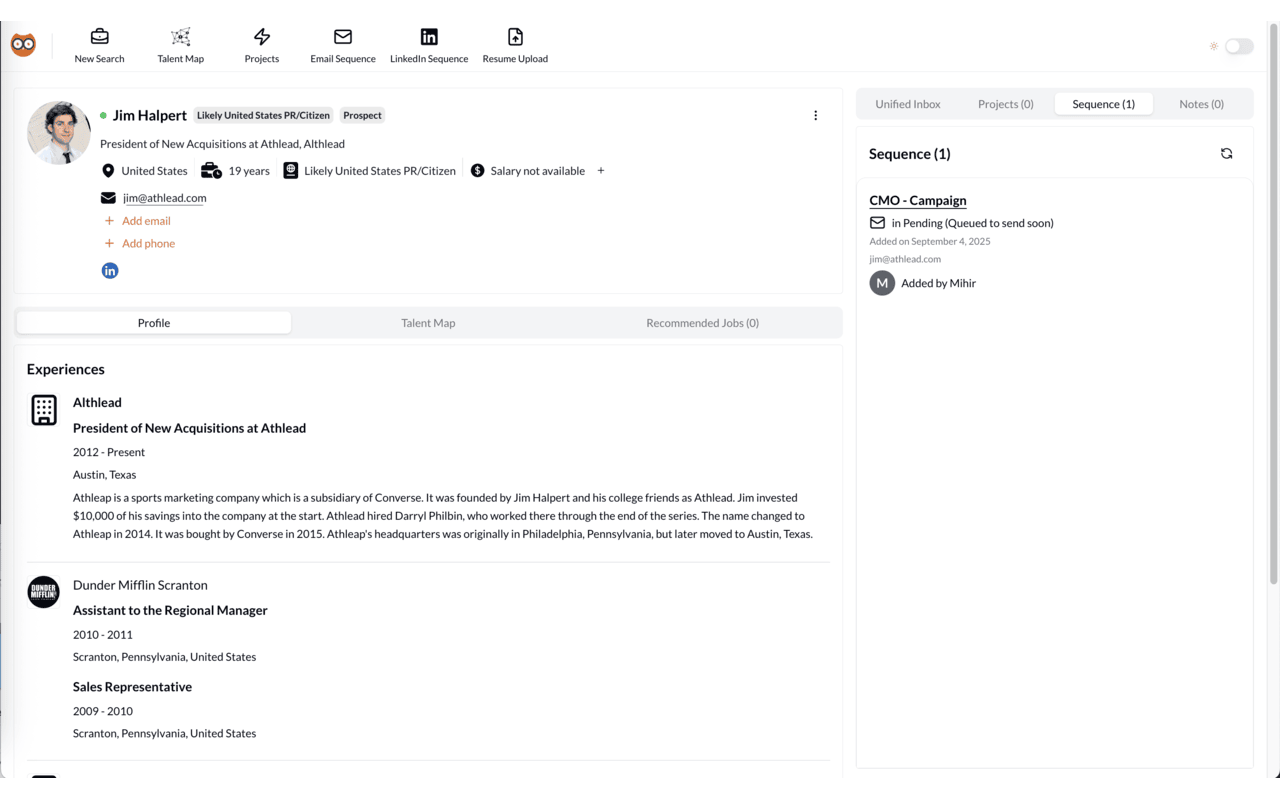Click Add phone
Image resolution: width=1280 pixels, height=800 pixels.
point(140,243)
